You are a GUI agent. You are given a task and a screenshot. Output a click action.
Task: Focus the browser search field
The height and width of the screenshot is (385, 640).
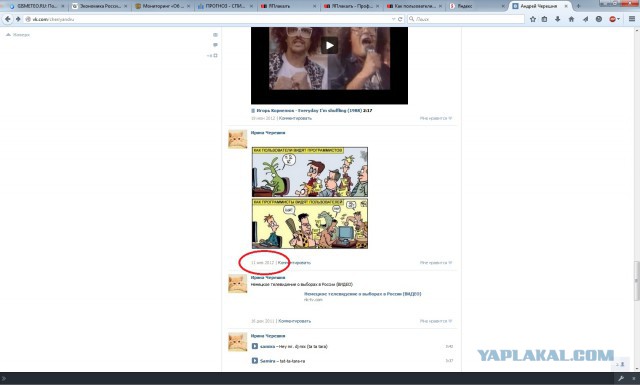pos(466,19)
